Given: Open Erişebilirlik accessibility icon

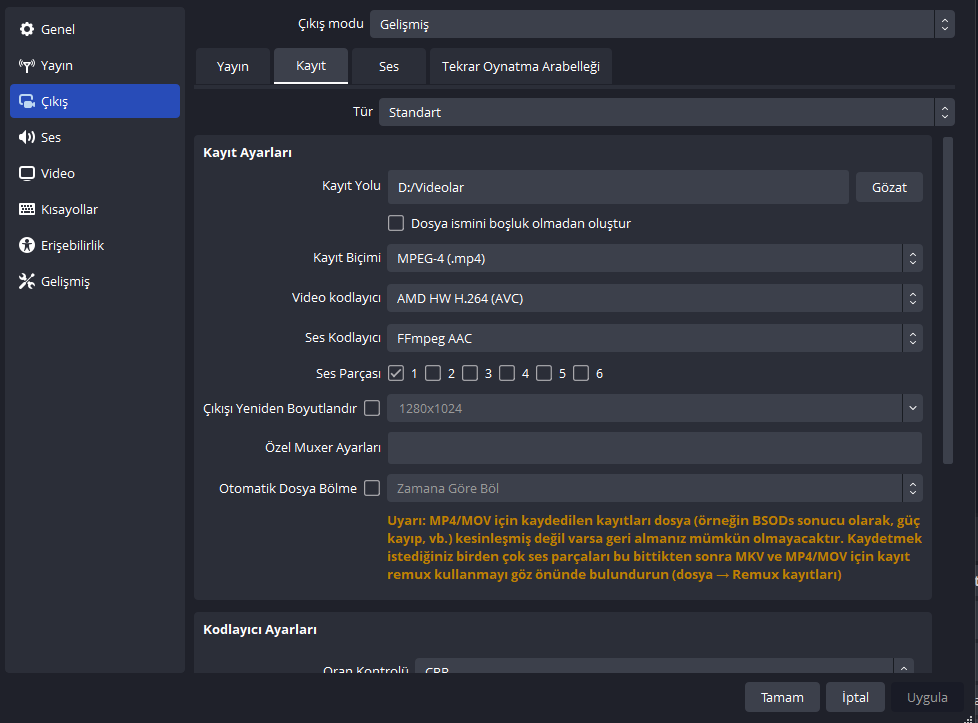Looking at the screenshot, I should pyautogui.click(x=27, y=245).
